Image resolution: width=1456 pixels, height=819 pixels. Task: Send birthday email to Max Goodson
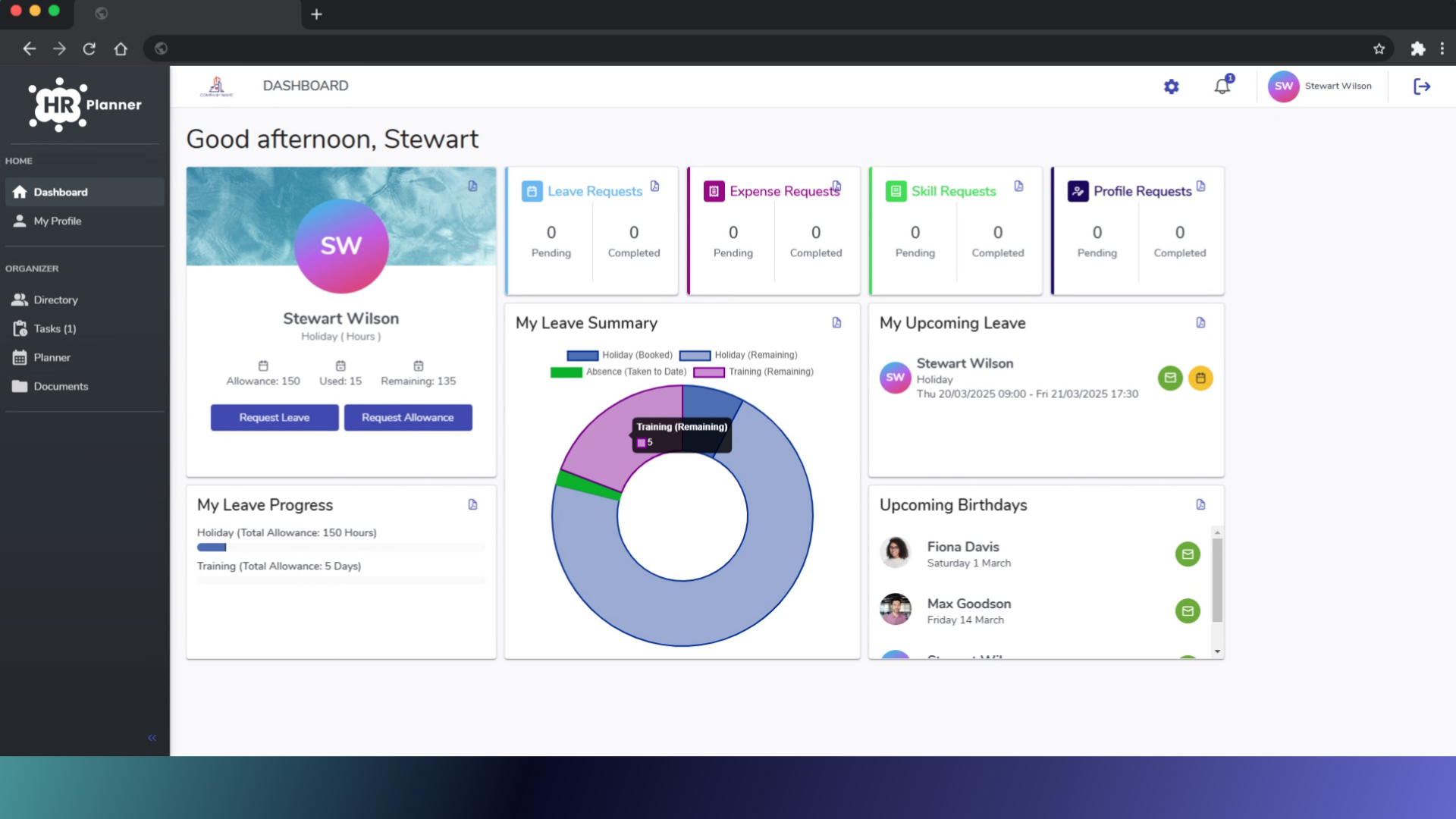(x=1188, y=611)
